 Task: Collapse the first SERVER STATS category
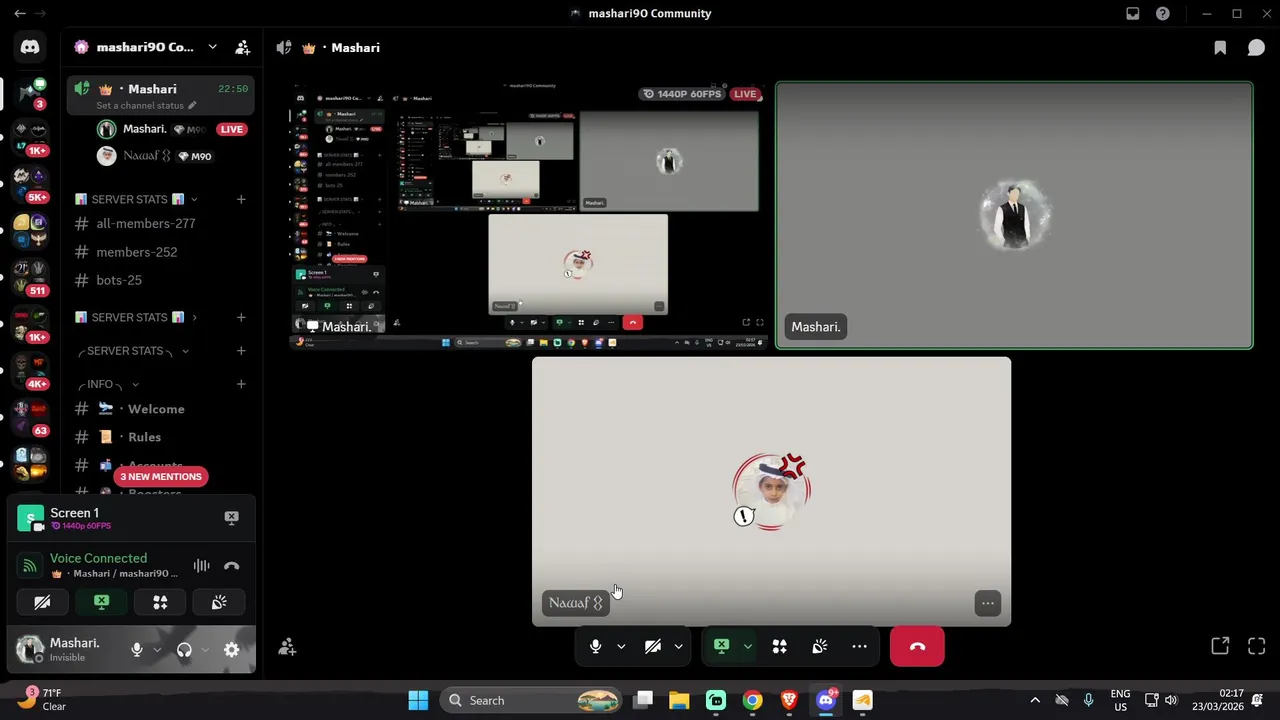point(135,199)
